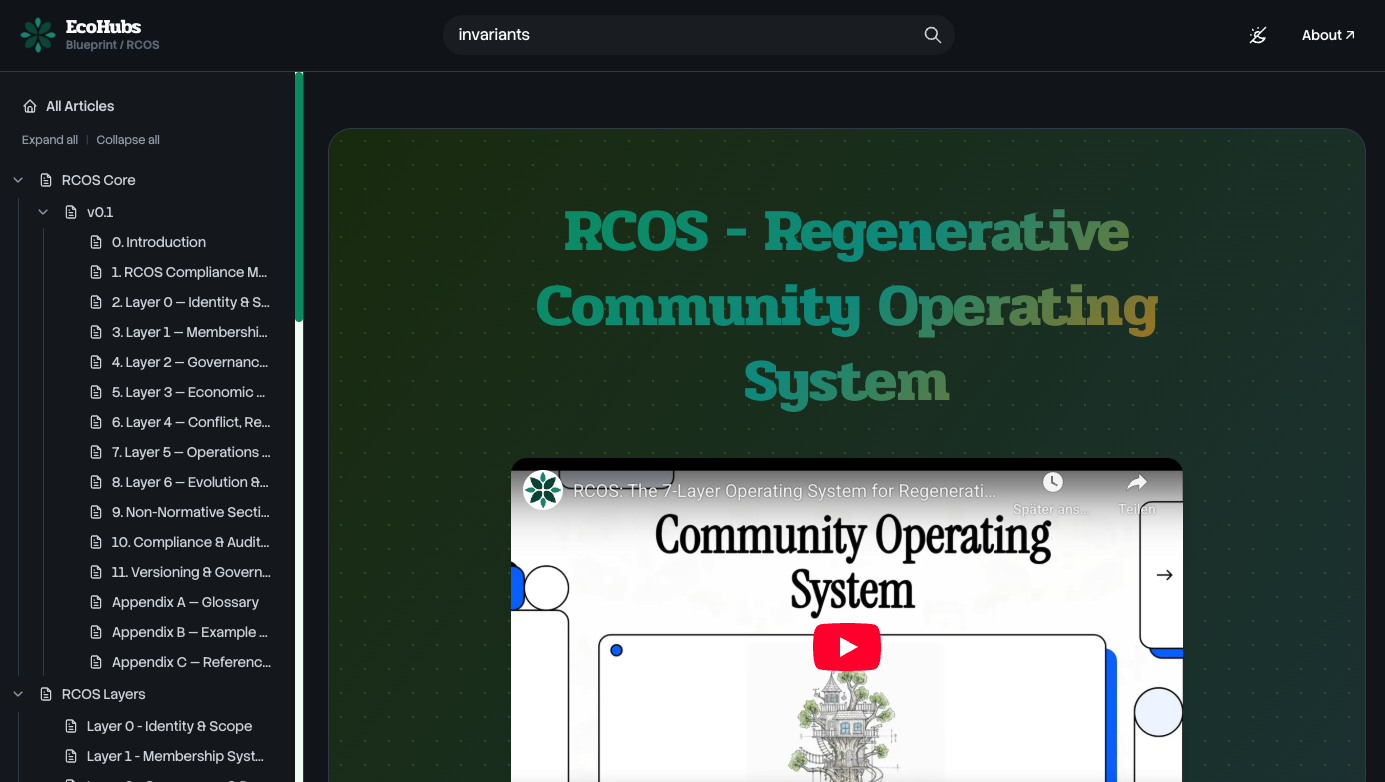Click the 2. Layer 0 document icon
This screenshot has width=1385, height=782.
point(96,302)
